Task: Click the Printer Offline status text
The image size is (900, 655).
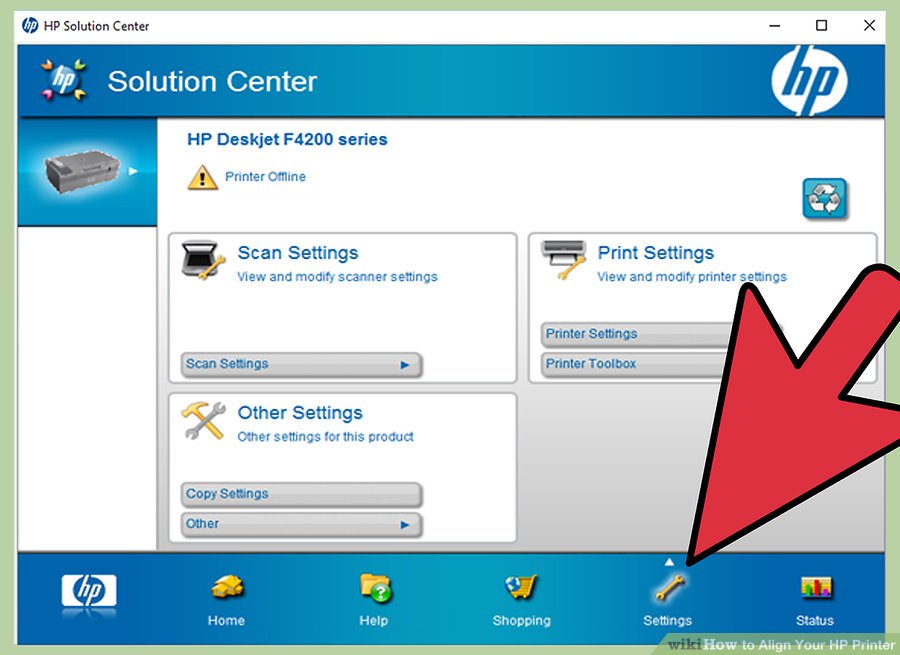Action: coord(265,177)
